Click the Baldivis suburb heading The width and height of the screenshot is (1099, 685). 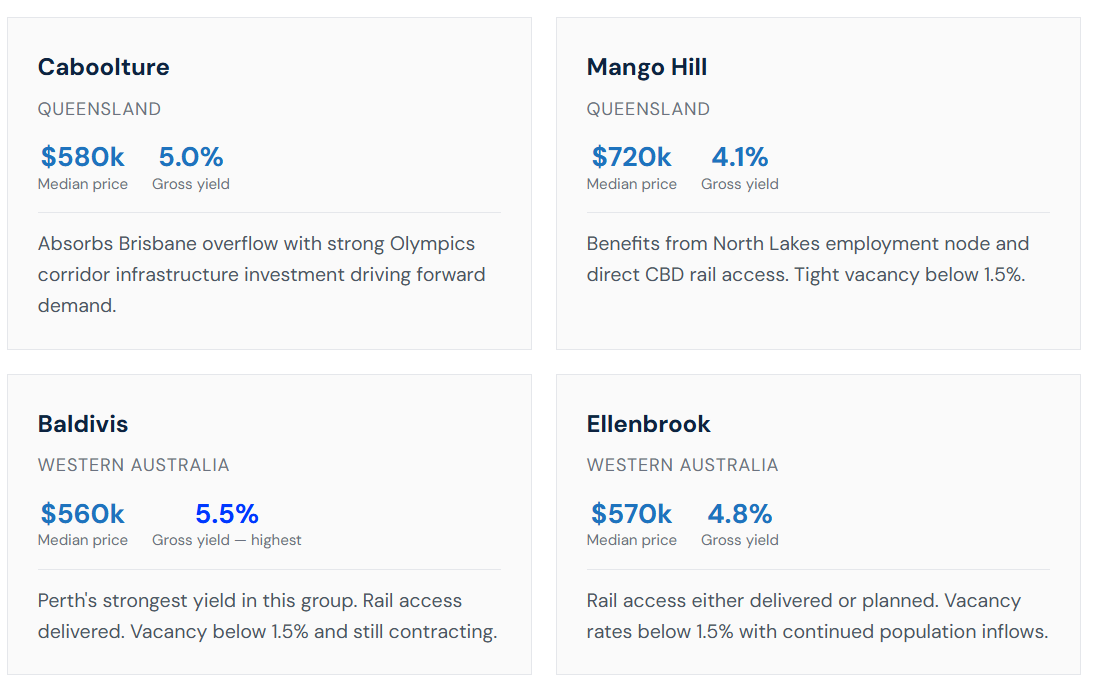pos(83,424)
